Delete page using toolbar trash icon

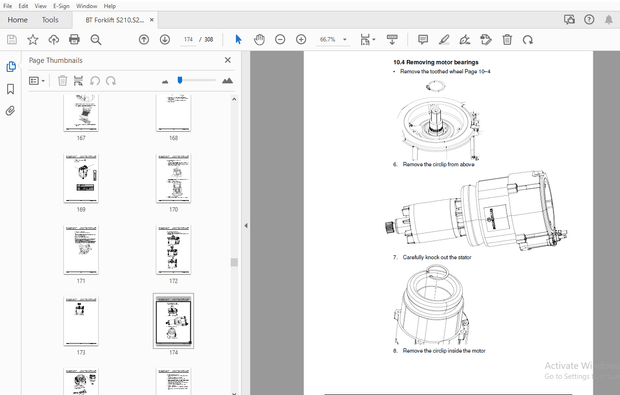click(x=507, y=40)
